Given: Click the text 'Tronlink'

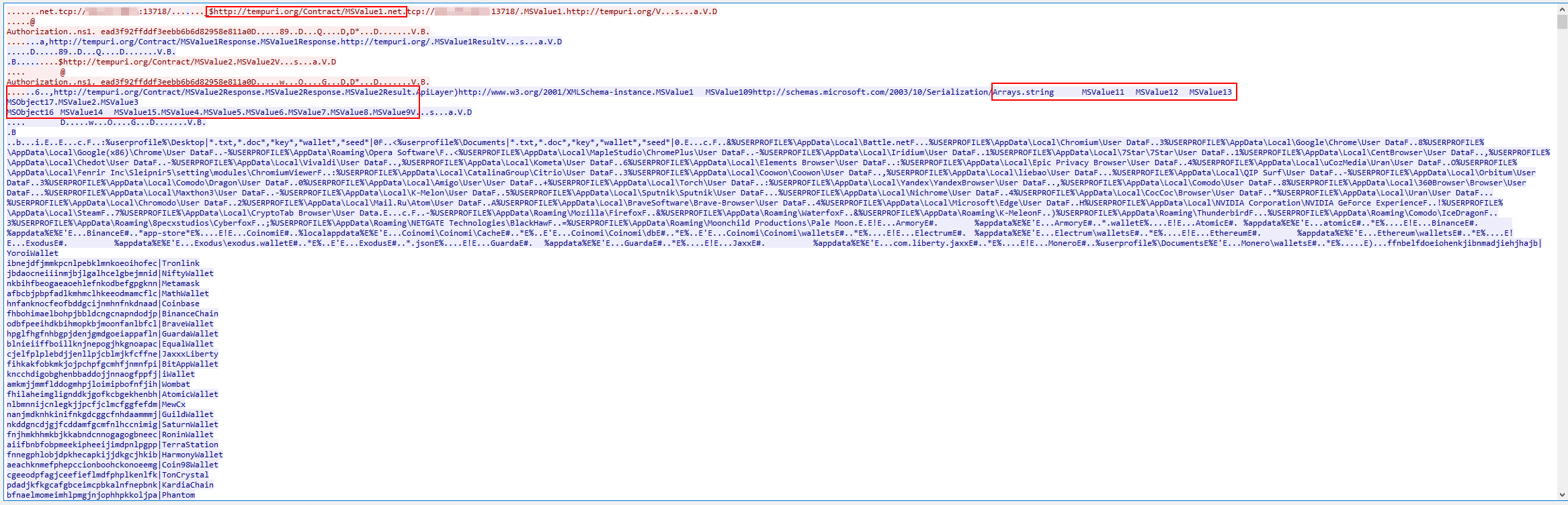Looking at the screenshot, I should point(181,263).
